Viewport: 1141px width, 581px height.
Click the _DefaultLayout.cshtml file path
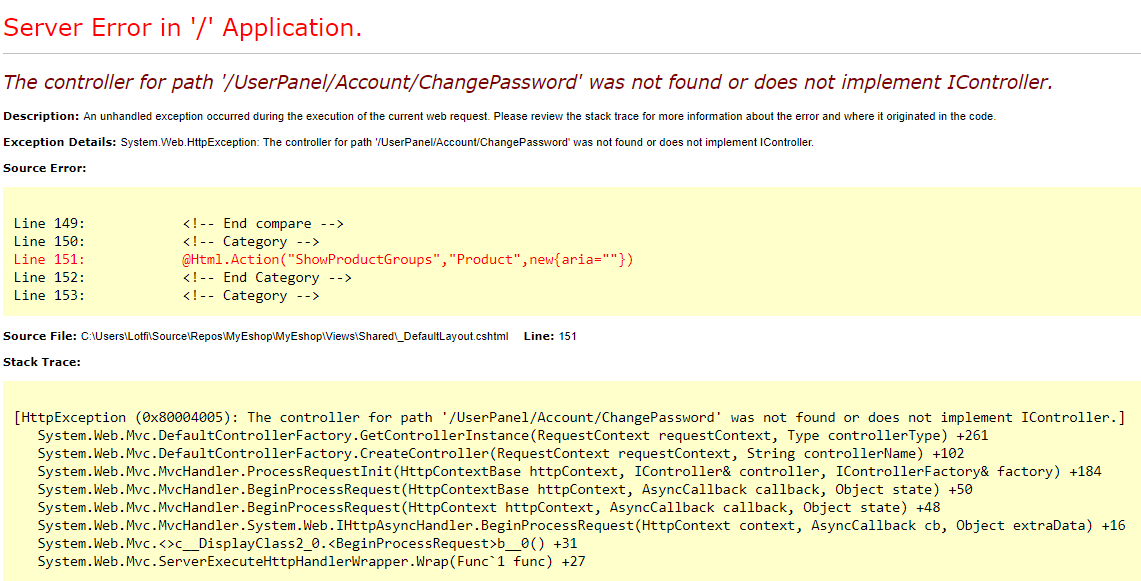pyautogui.click(x=295, y=336)
